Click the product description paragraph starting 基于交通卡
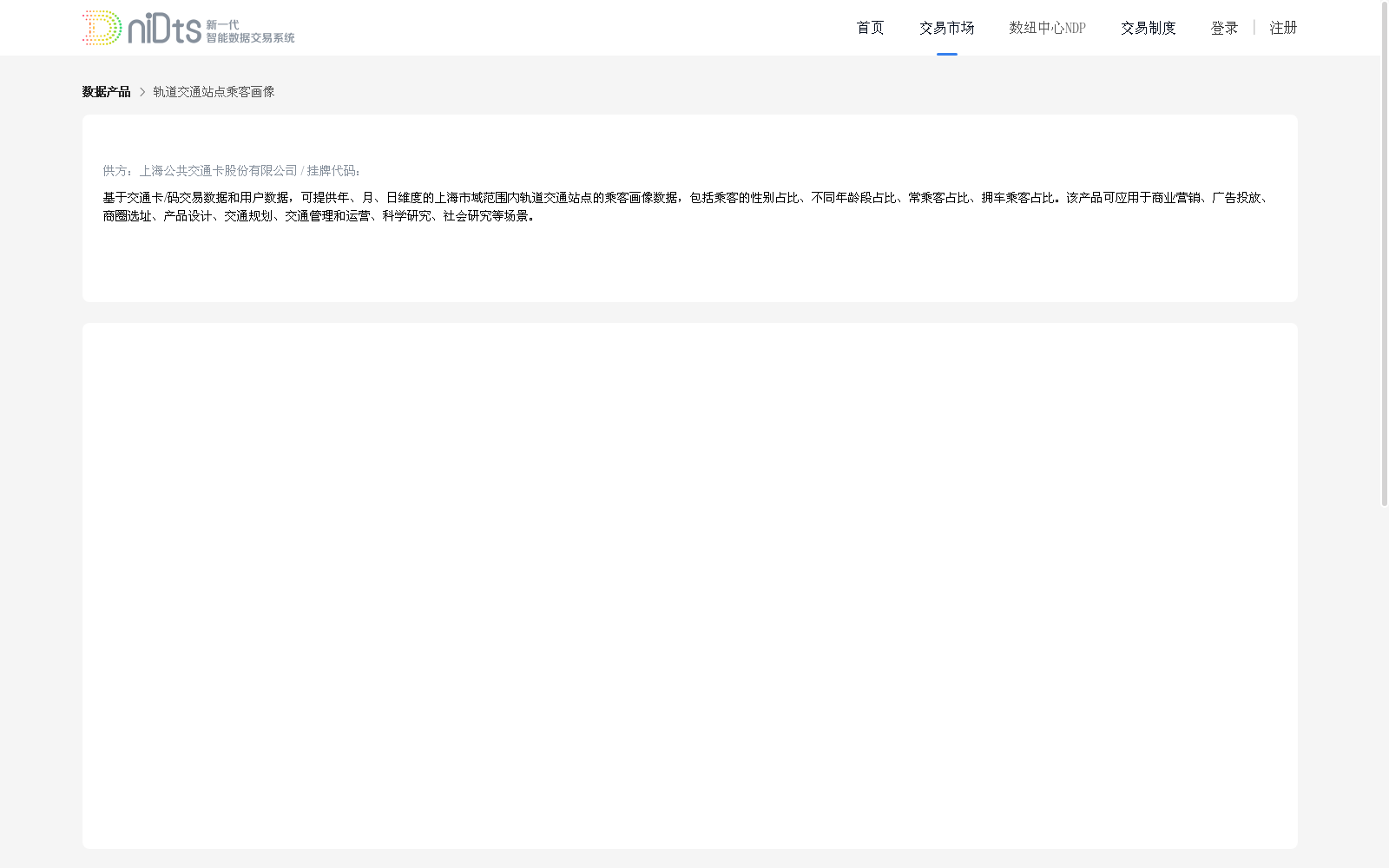 click(688, 207)
